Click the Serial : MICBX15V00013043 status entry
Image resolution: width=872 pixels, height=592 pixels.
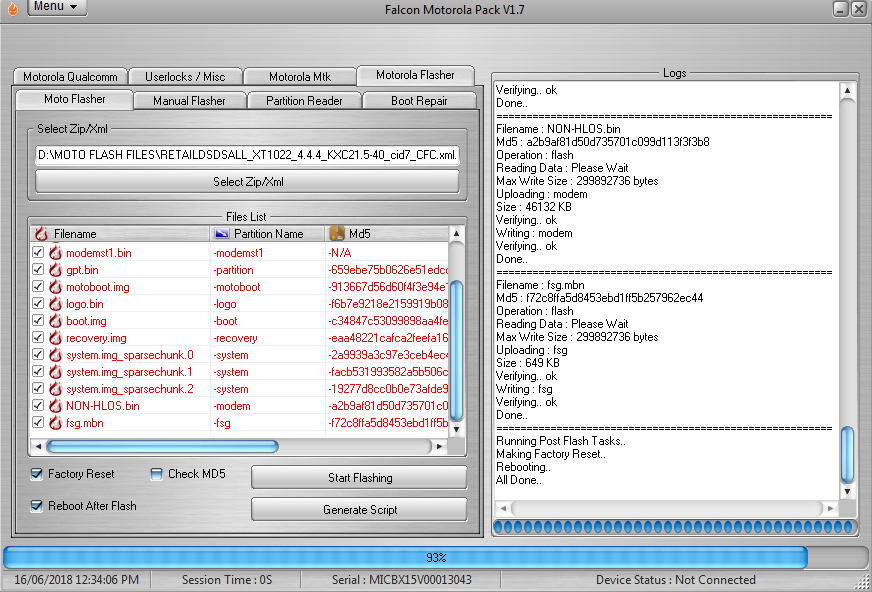coord(402,580)
